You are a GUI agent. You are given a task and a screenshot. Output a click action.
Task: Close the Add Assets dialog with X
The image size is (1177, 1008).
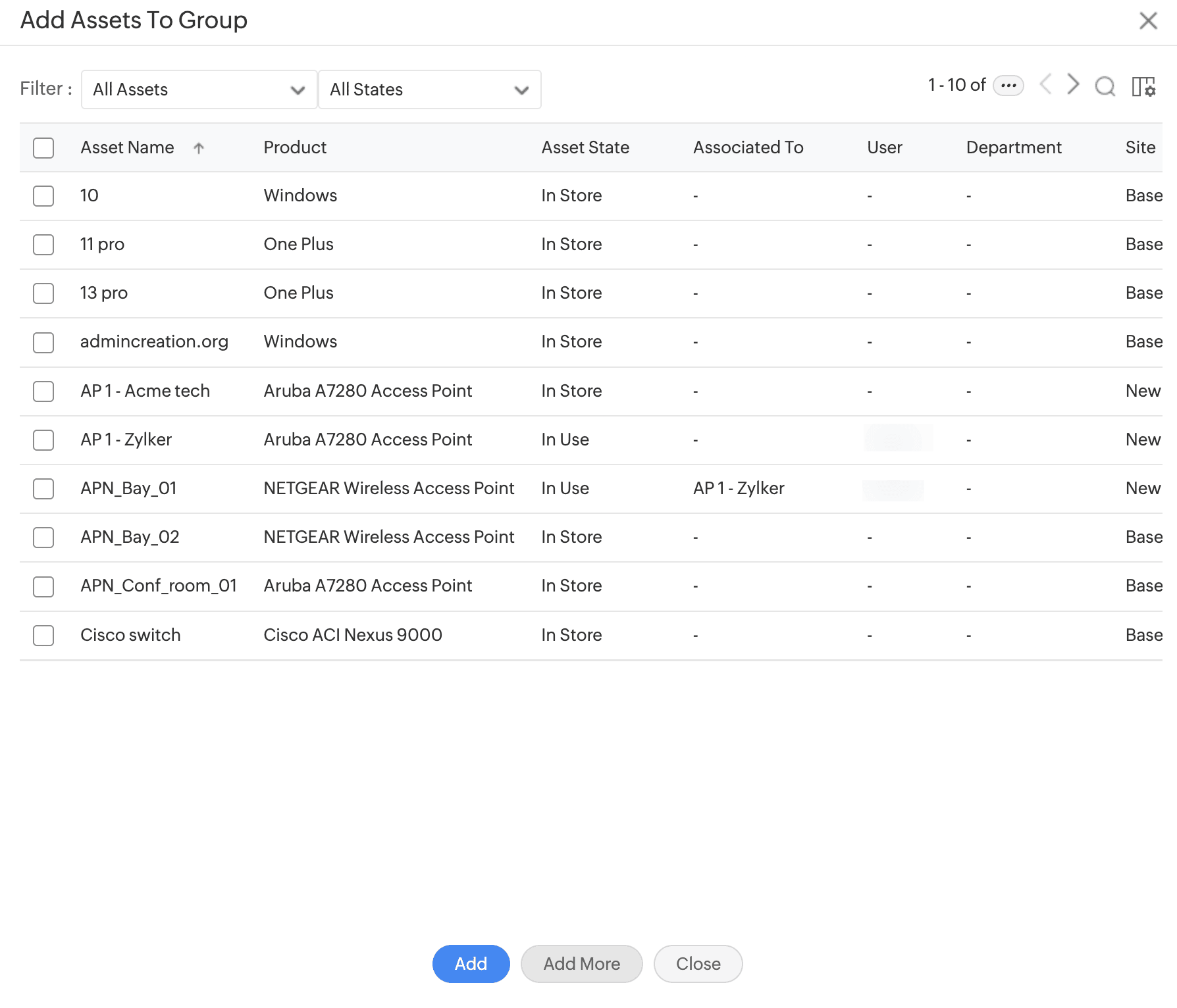coord(1148,21)
